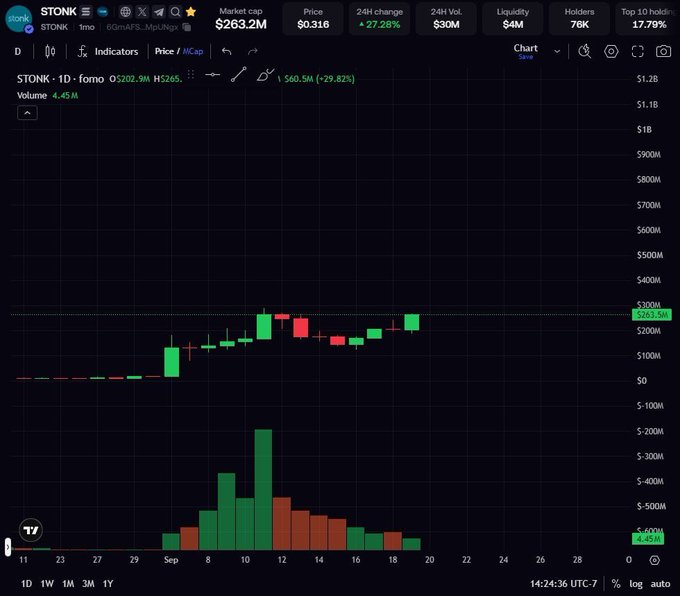Open the X (Twitter) profile icon
This screenshot has height=596, width=680.
tap(142, 12)
